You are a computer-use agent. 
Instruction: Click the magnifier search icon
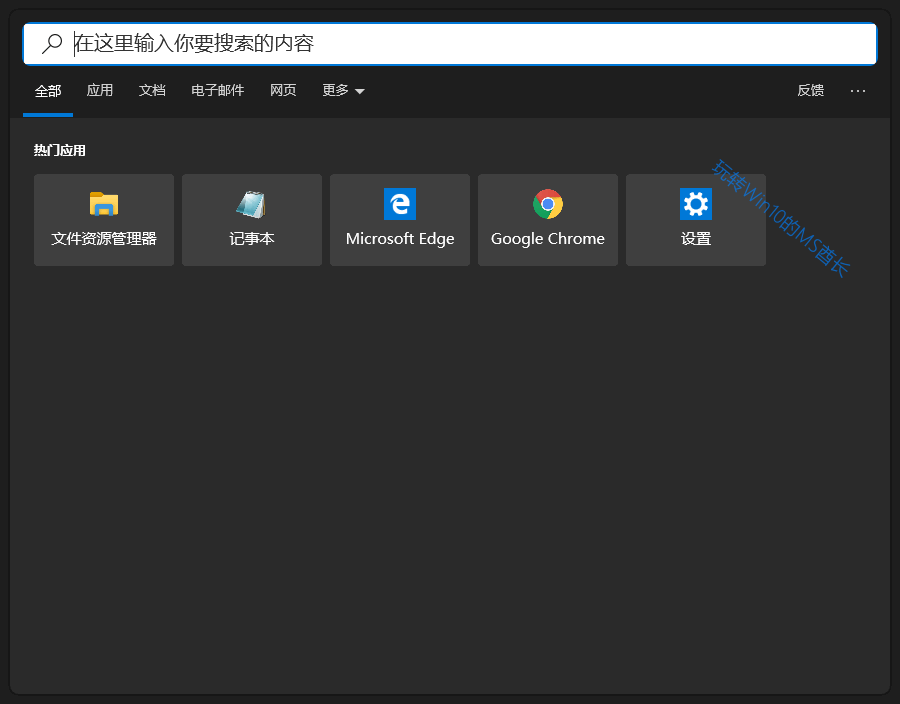coord(52,44)
